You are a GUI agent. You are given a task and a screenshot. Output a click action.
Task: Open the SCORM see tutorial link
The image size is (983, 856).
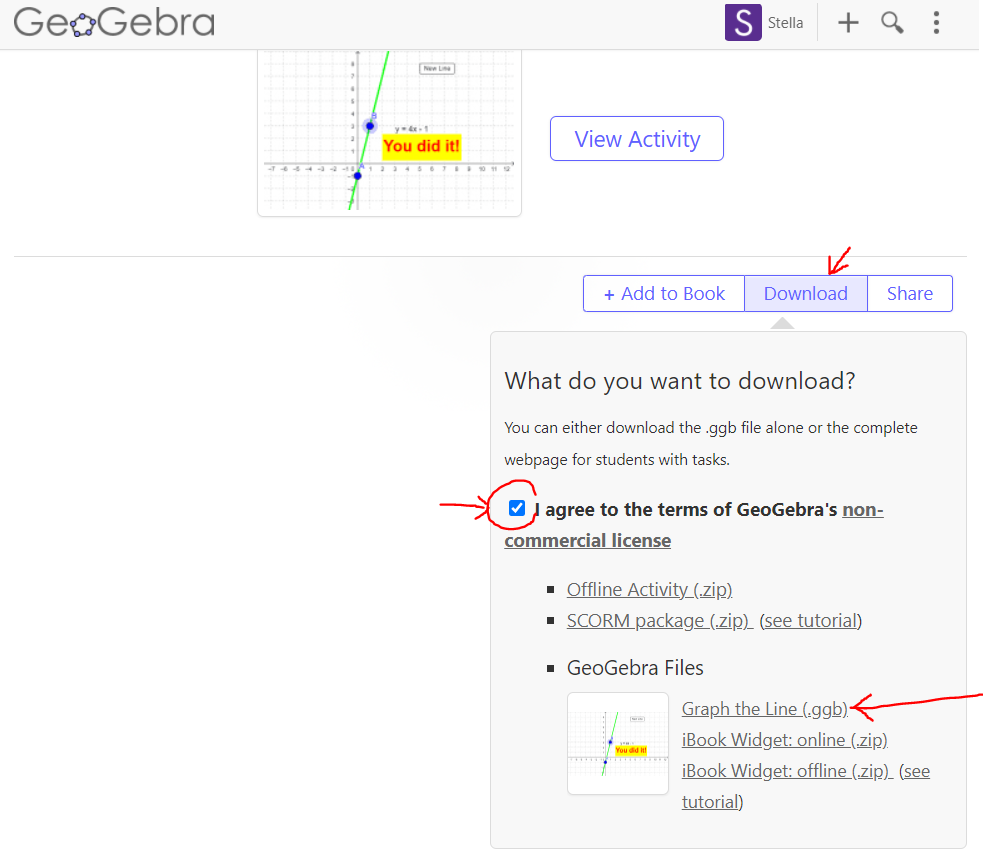point(810,621)
